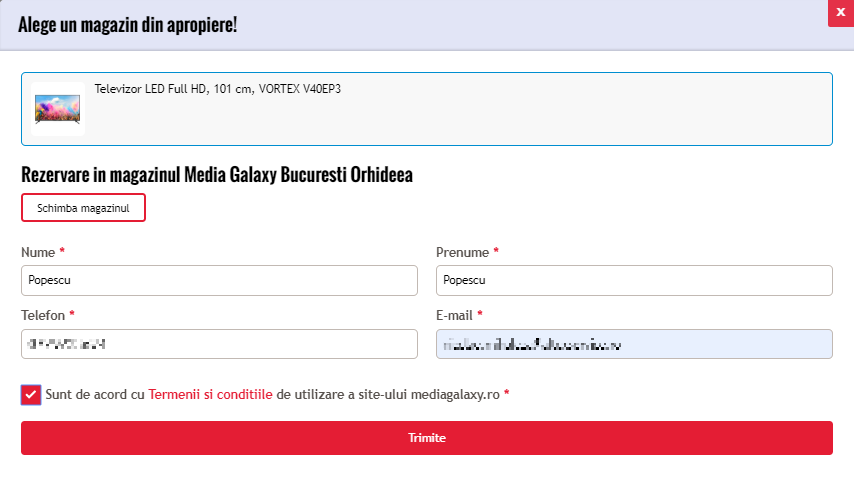Screen dimensions: 854x495
Task: Submit the form with Trimite
Action: (427, 438)
